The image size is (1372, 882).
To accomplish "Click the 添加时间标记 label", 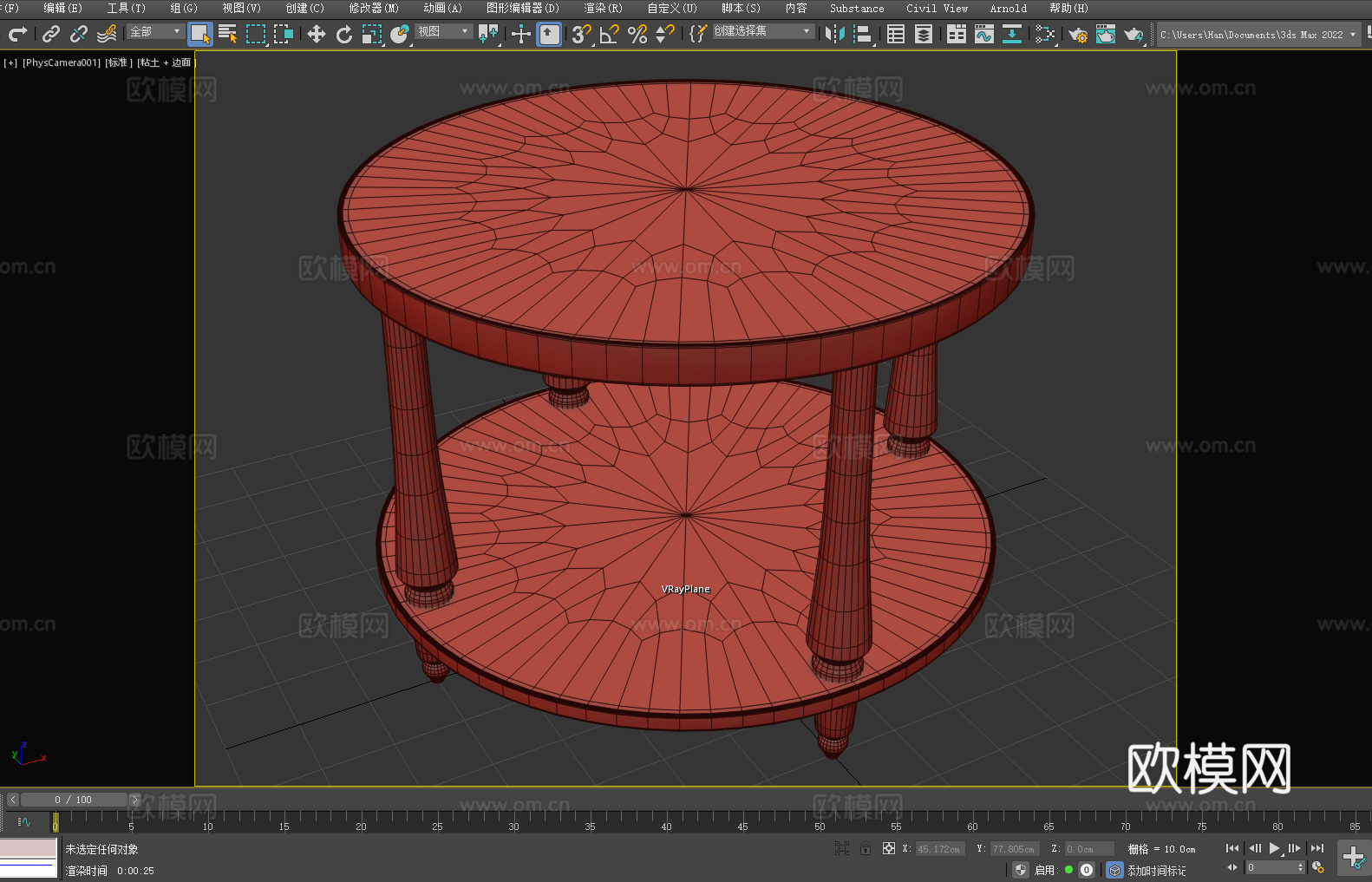I will pos(1156,870).
